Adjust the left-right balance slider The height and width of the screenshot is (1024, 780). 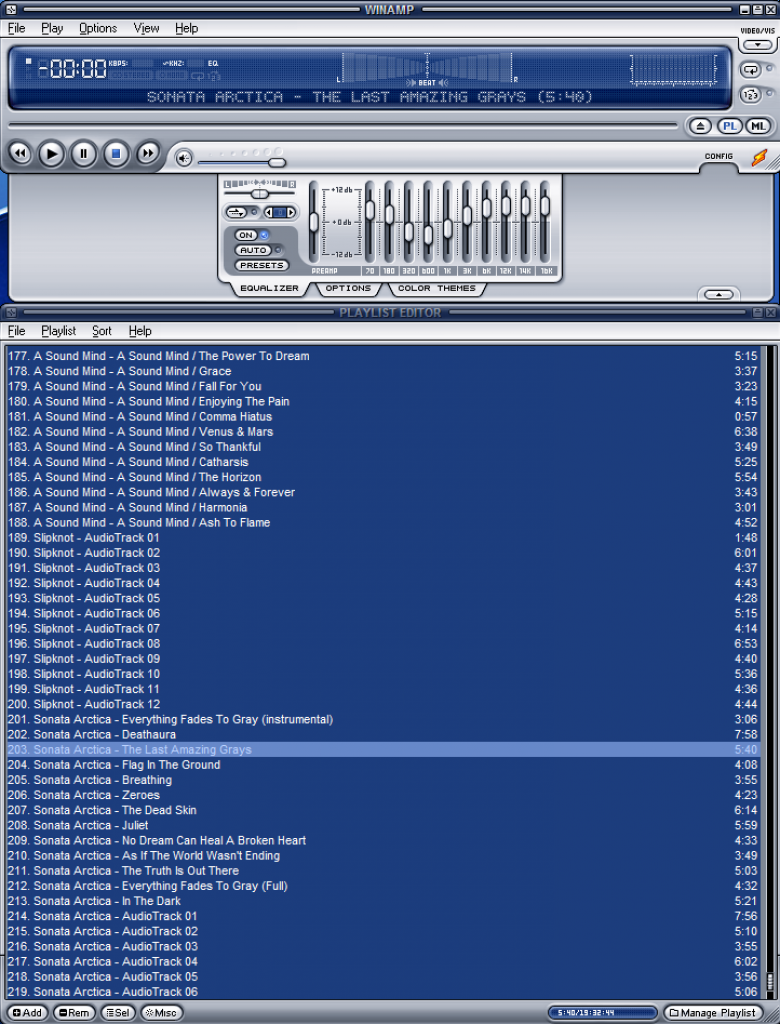pyautogui.click(x=260, y=194)
